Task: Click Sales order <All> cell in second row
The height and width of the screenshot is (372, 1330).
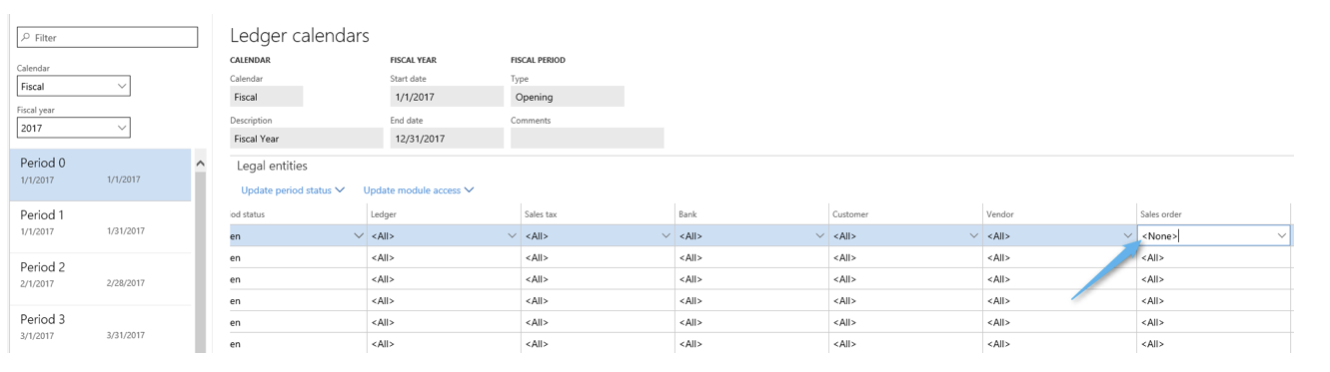Action: [1213, 257]
